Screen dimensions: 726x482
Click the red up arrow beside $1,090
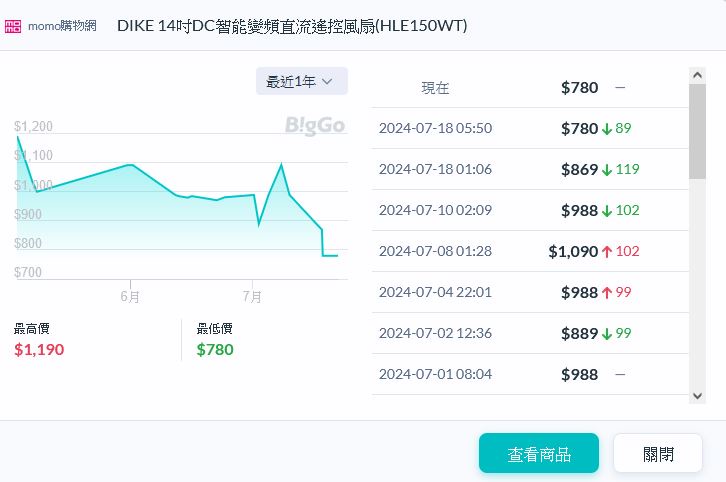(x=606, y=251)
